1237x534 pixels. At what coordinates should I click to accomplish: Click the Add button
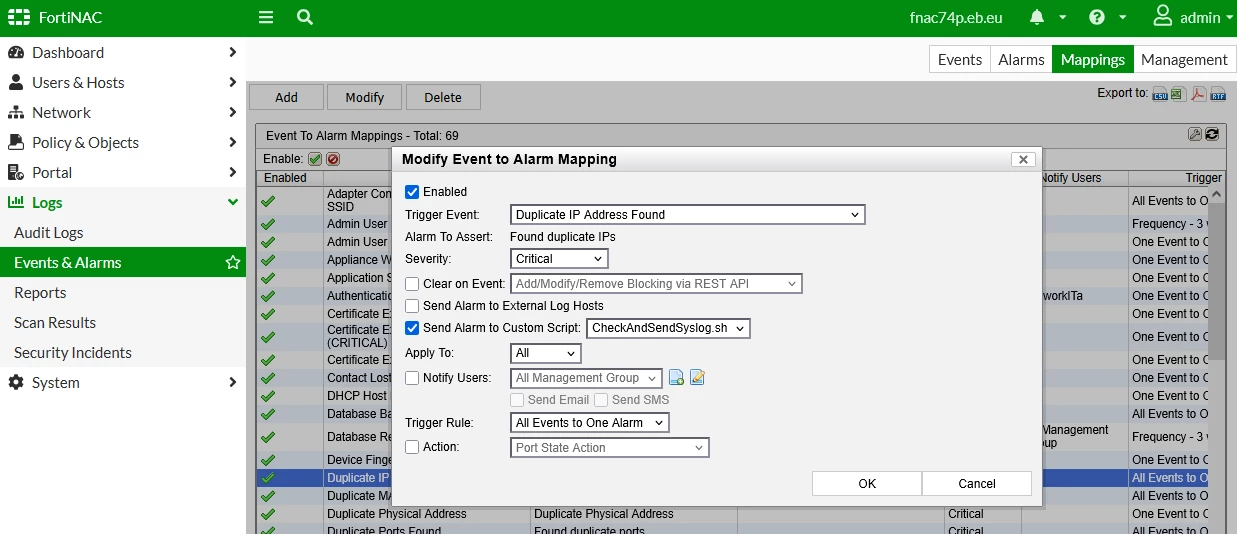[x=286, y=97]
